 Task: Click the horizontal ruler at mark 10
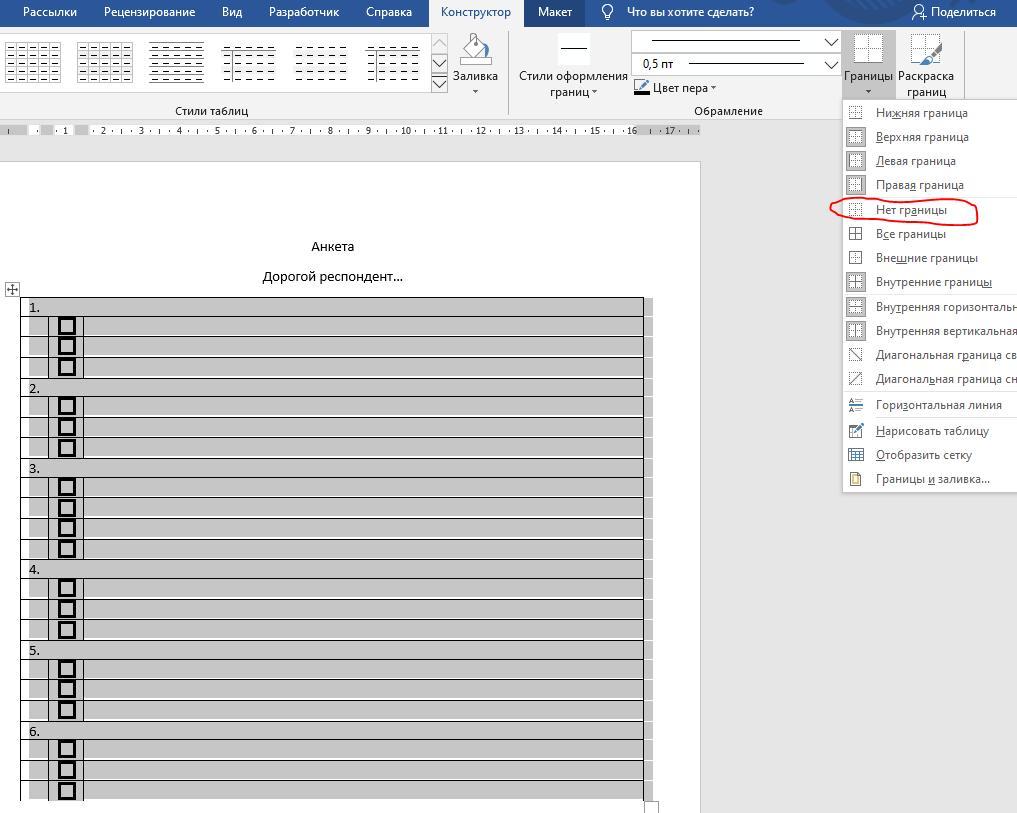[406, 130]
